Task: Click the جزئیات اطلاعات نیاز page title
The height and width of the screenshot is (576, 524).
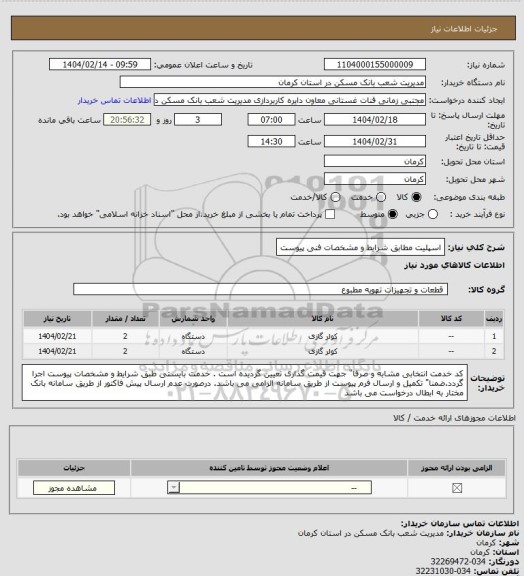Action: point(464,29)
